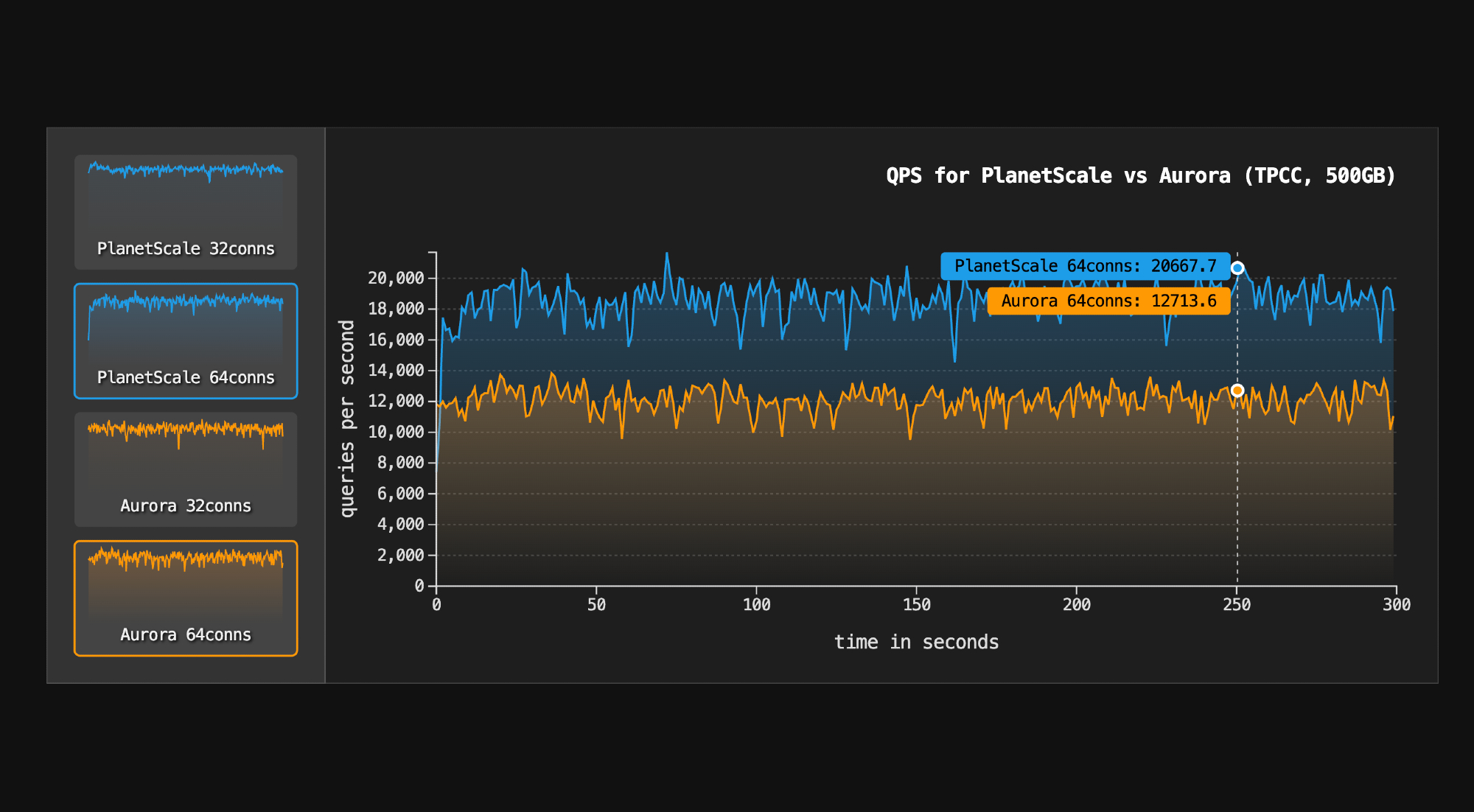Click the PlanetScale 32conns label text
The width and height of the screenshot is (1474, 812).
[x=186, y=249]
